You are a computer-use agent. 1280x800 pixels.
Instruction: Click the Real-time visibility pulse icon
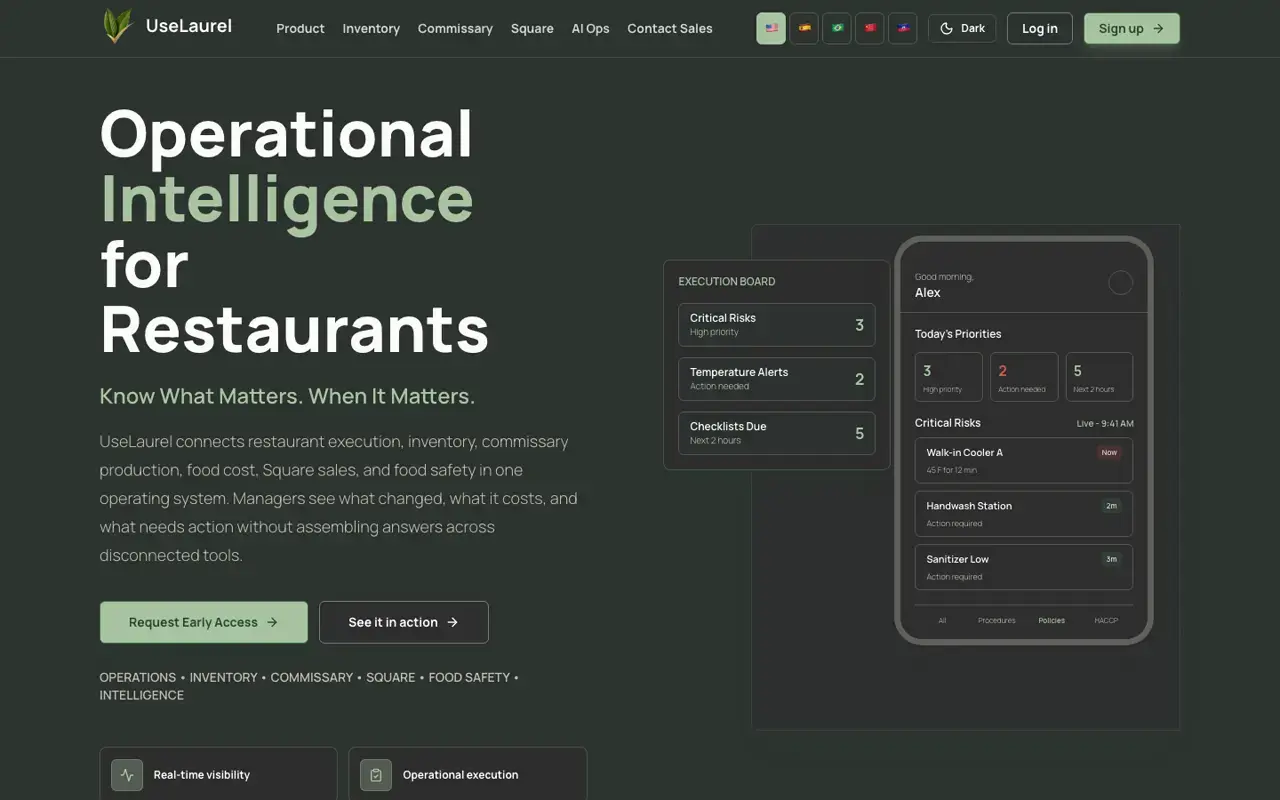(127, 775)
